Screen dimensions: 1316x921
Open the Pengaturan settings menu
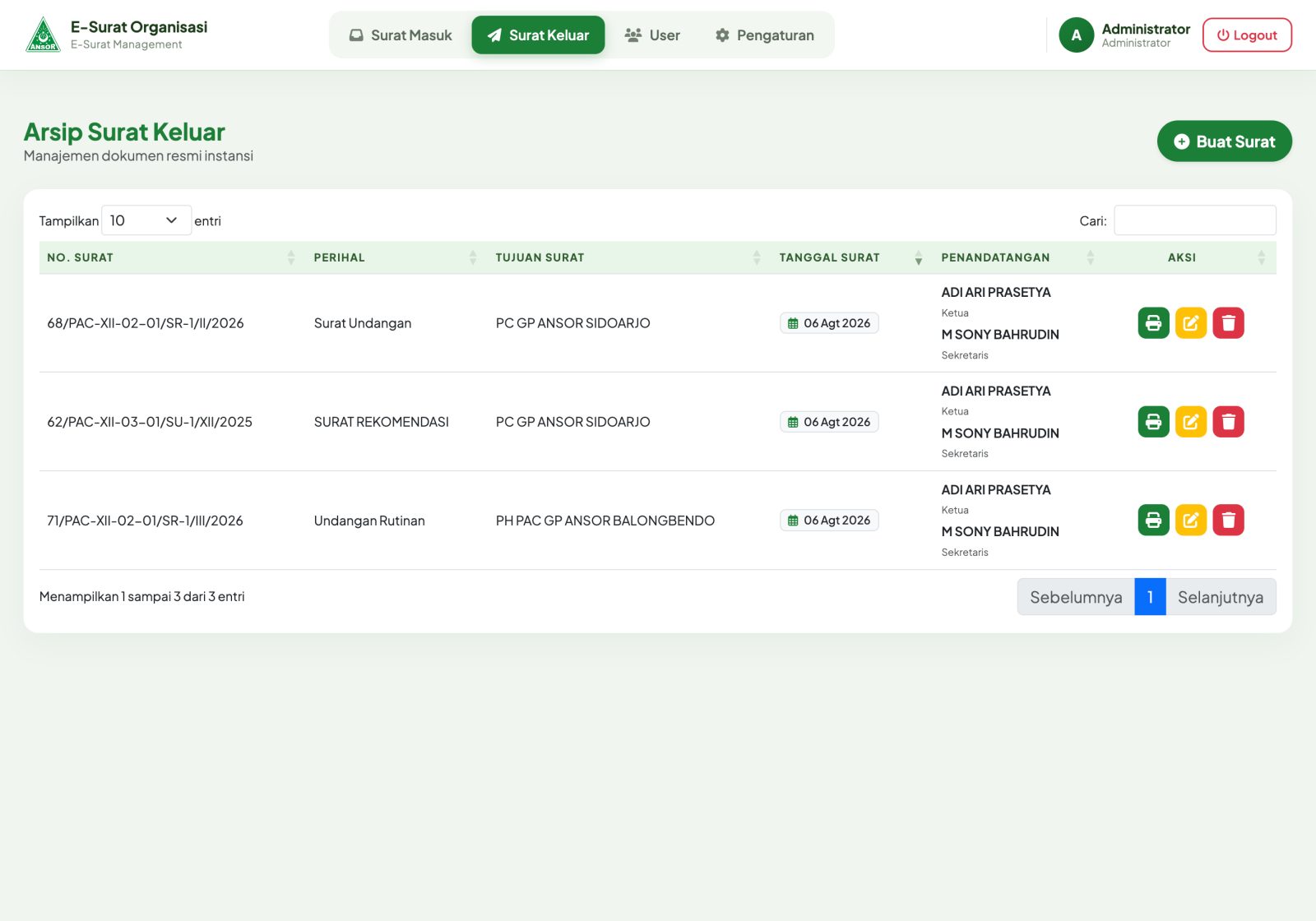click(765, 35)
